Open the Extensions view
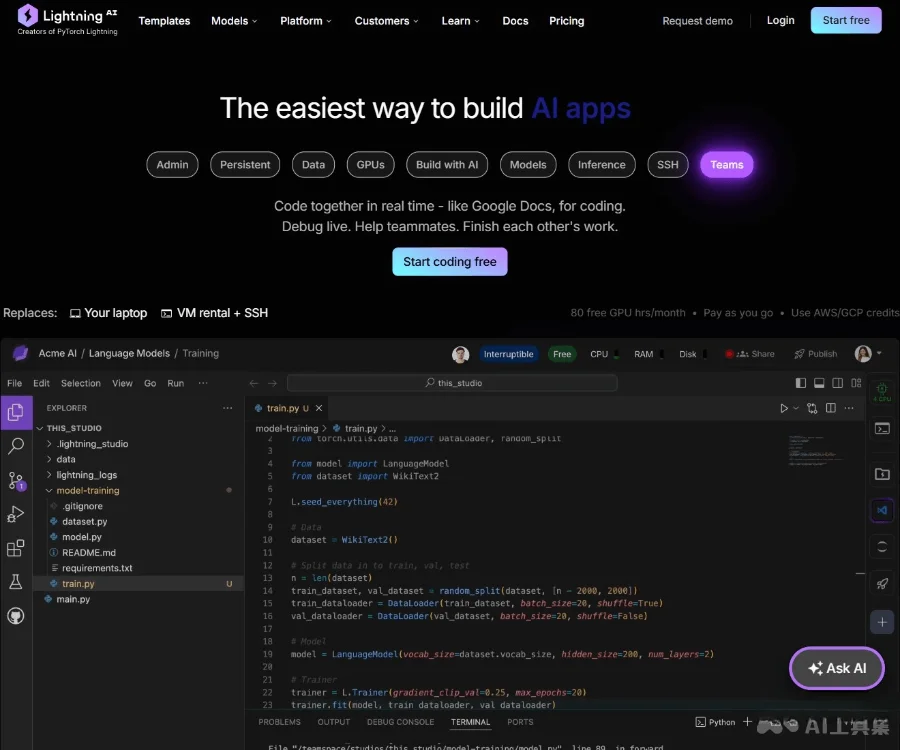This screenshot has width=900, height=750. (x=15, y=547)
